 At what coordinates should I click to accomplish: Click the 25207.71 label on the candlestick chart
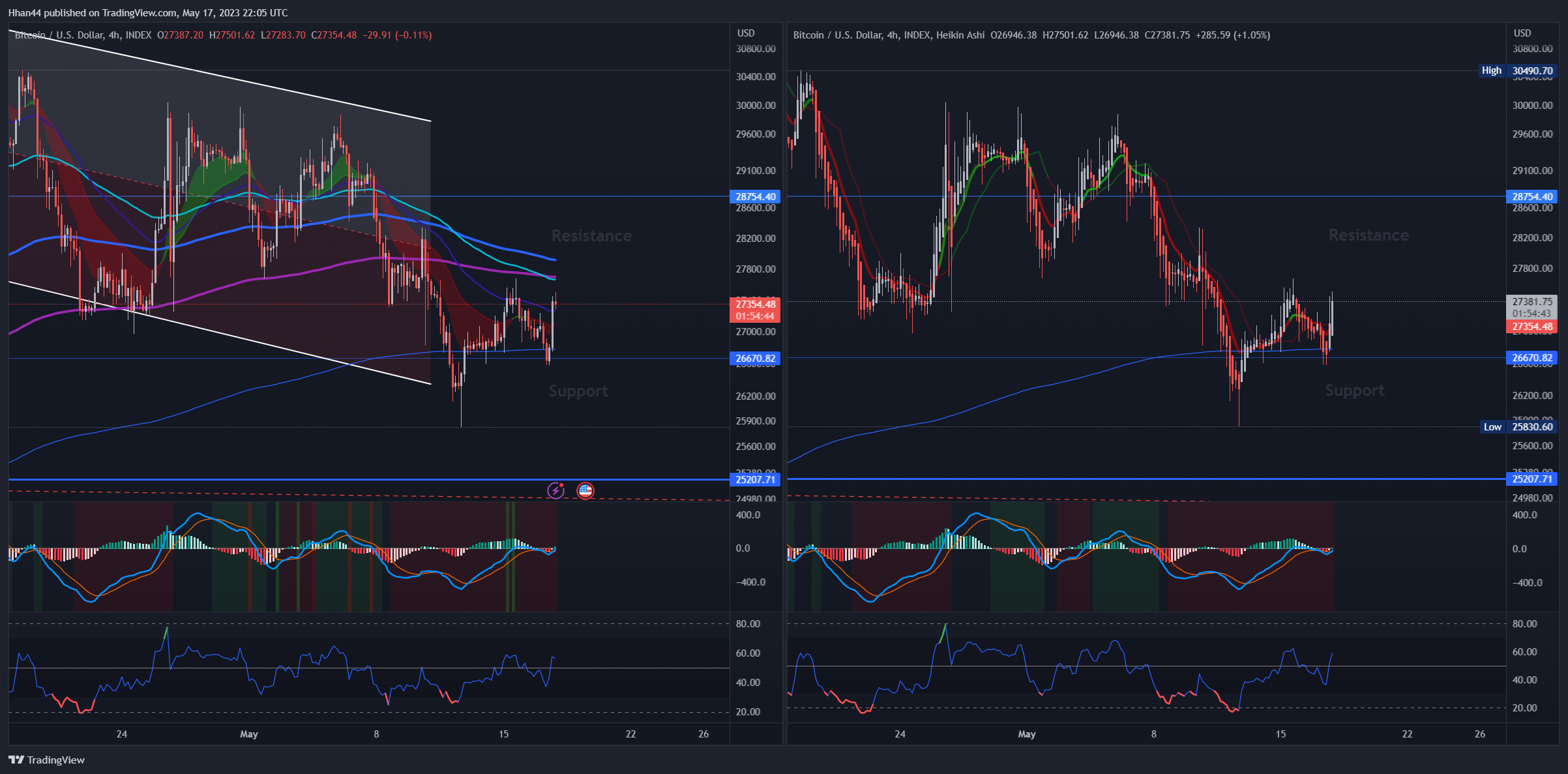755,479
